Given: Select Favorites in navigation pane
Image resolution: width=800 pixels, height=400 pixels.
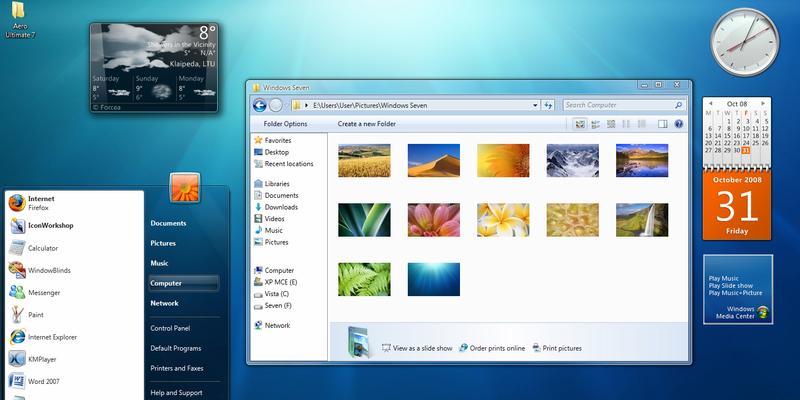Looking at the screenshot, I should click(272, 140).
